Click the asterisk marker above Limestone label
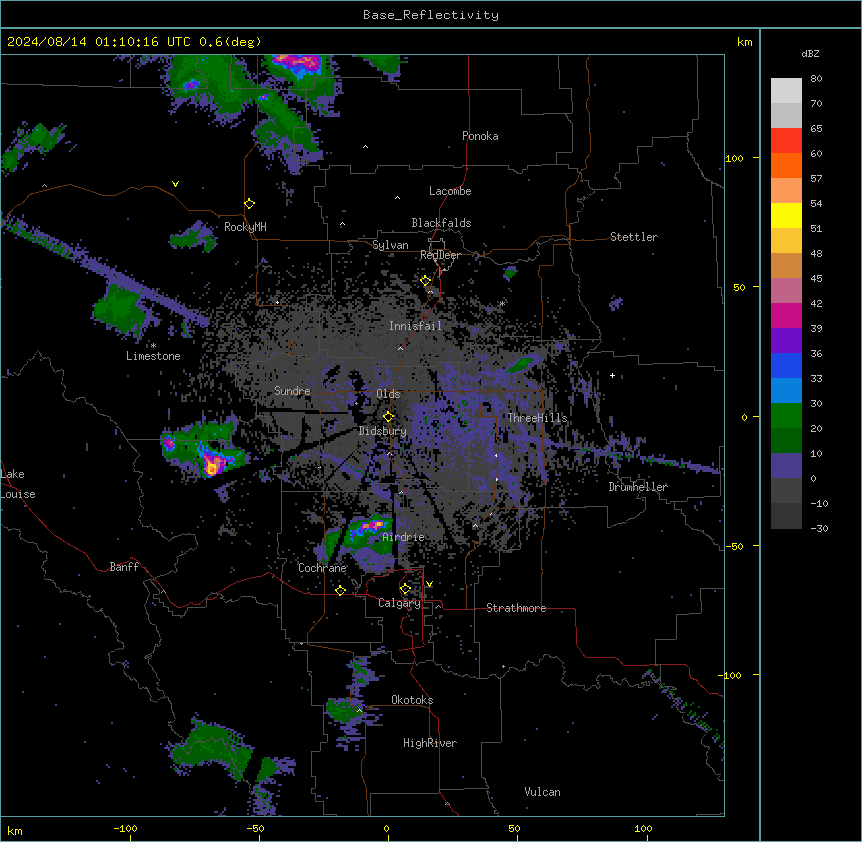The height and width of the screenshot is (842, 862). (153, 346)
